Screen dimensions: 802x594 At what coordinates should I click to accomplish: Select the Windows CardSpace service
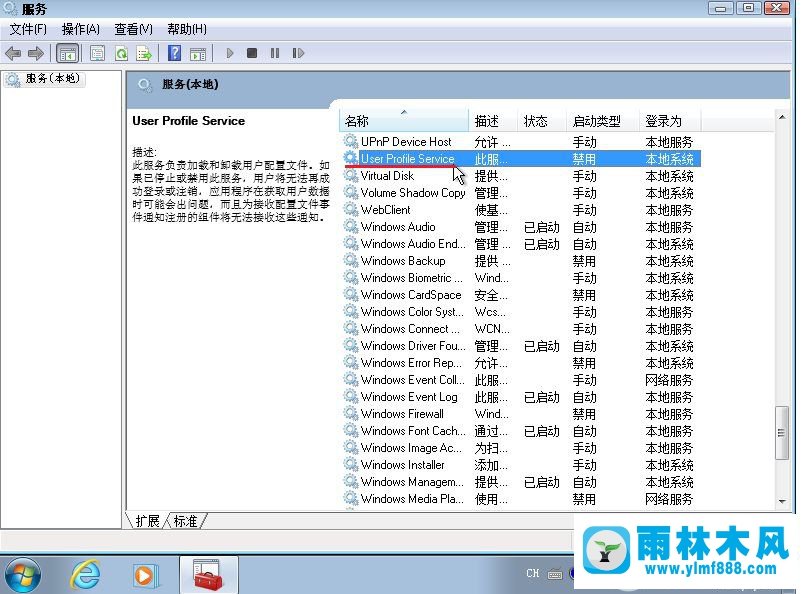tap(411, 295)
